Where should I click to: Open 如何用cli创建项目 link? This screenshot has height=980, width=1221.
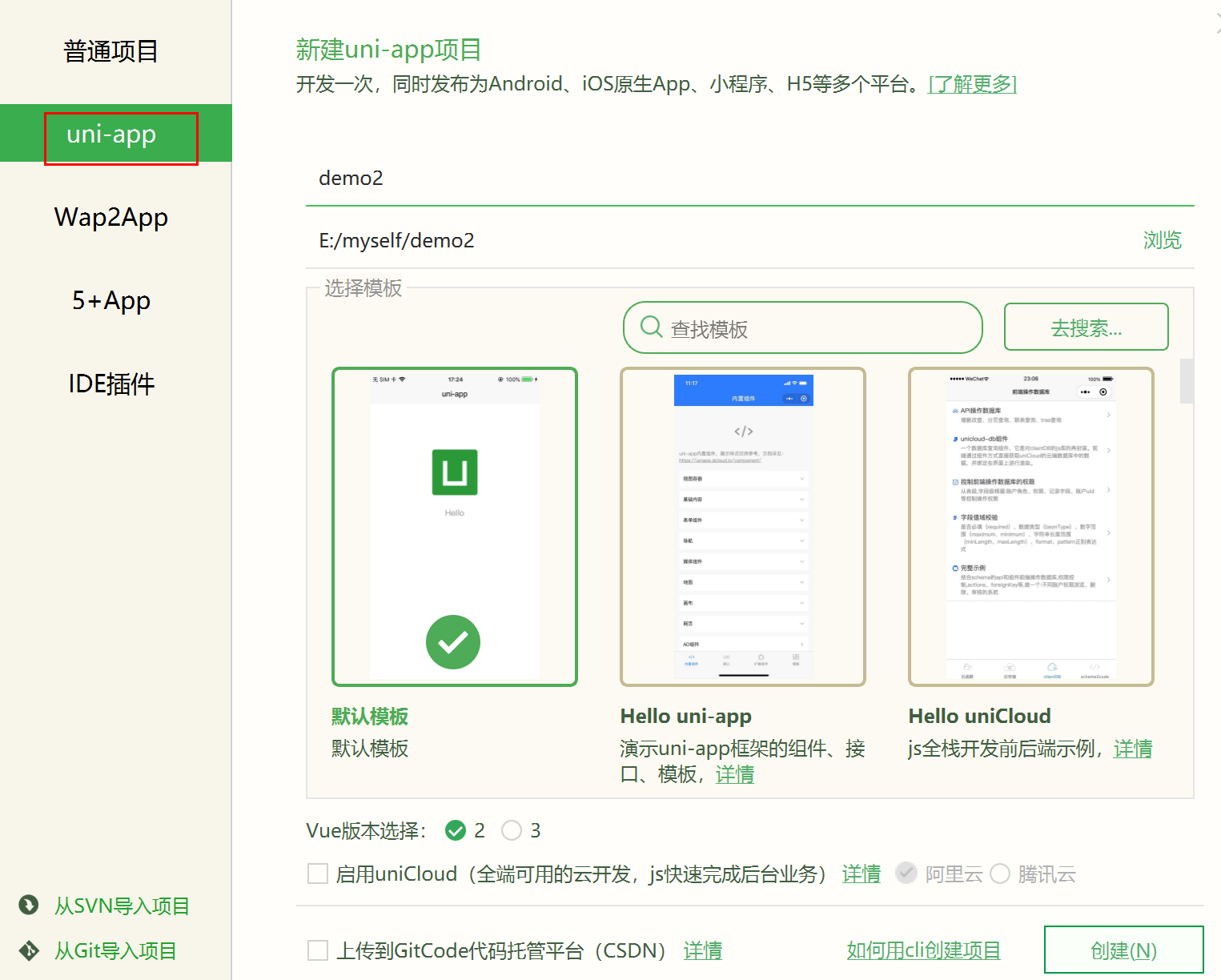click(x=924, y=950)
